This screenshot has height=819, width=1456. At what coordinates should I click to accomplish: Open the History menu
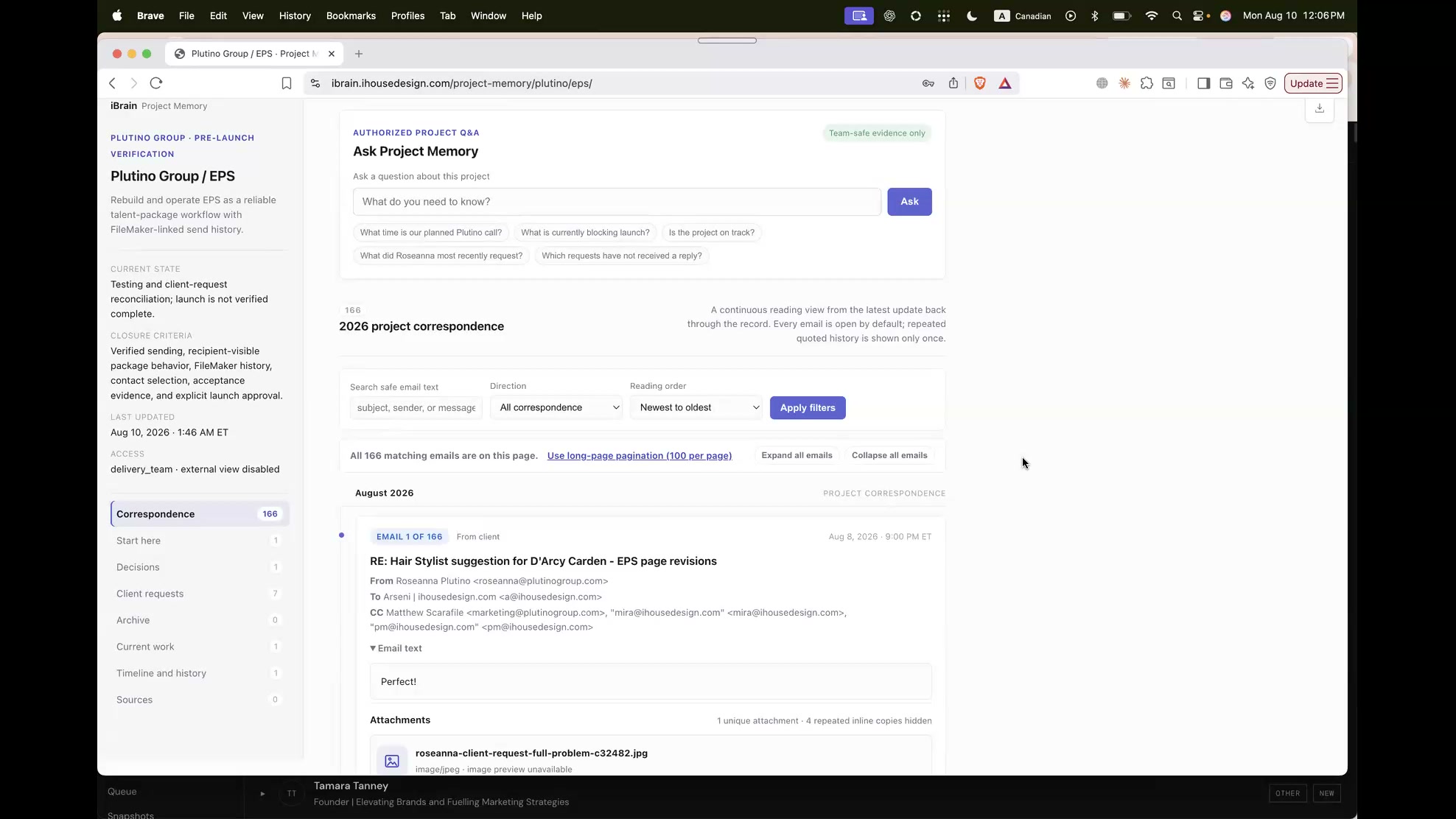pyautogui.click(x=295, y=15)
